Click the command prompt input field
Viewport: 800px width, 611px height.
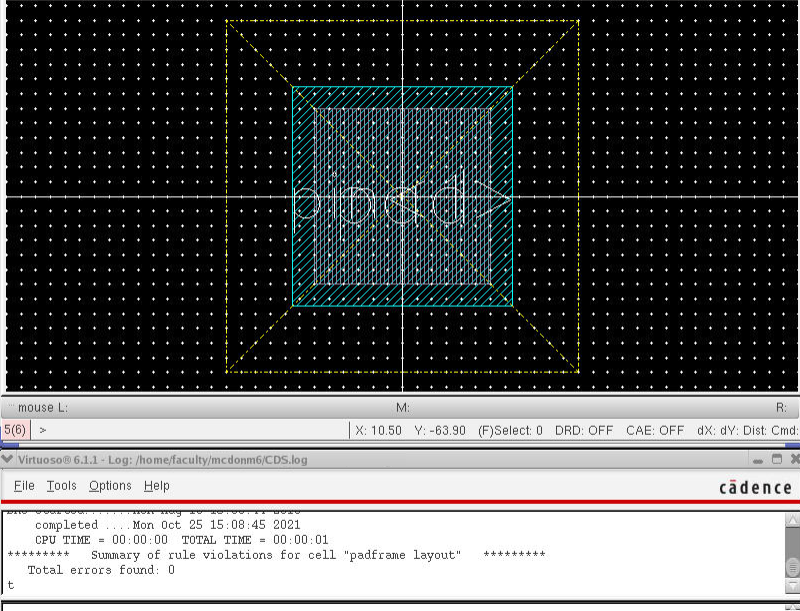coord(190,430)
